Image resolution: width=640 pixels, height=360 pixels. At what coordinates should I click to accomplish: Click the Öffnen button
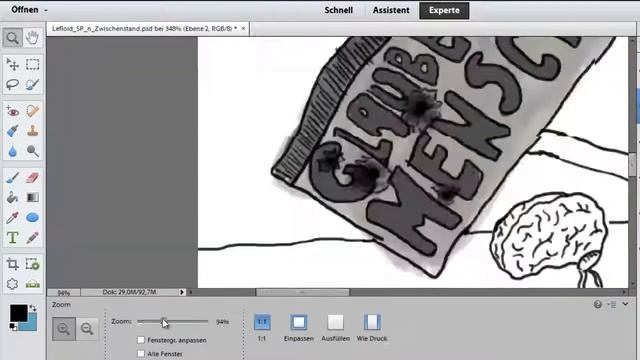(24, 10)
